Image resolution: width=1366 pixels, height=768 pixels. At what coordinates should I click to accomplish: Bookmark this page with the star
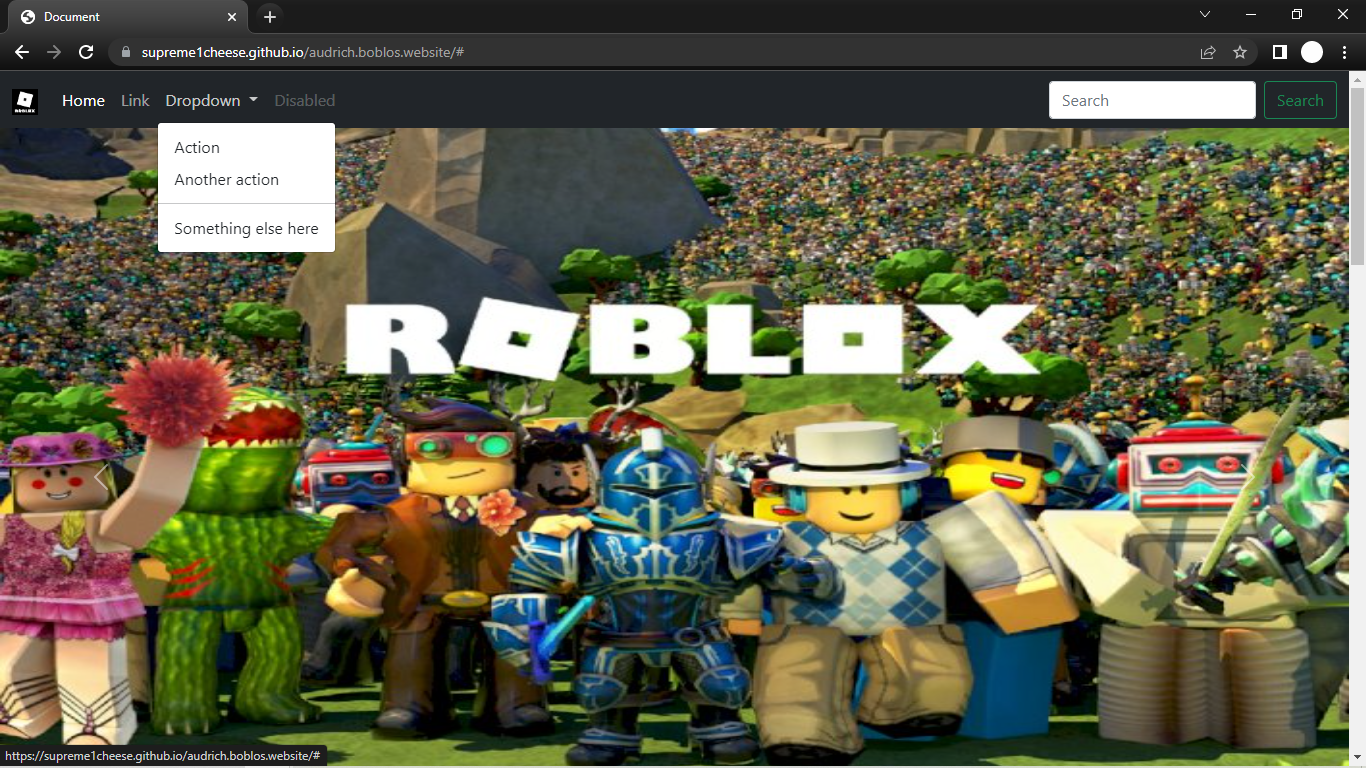(1240, 52)
